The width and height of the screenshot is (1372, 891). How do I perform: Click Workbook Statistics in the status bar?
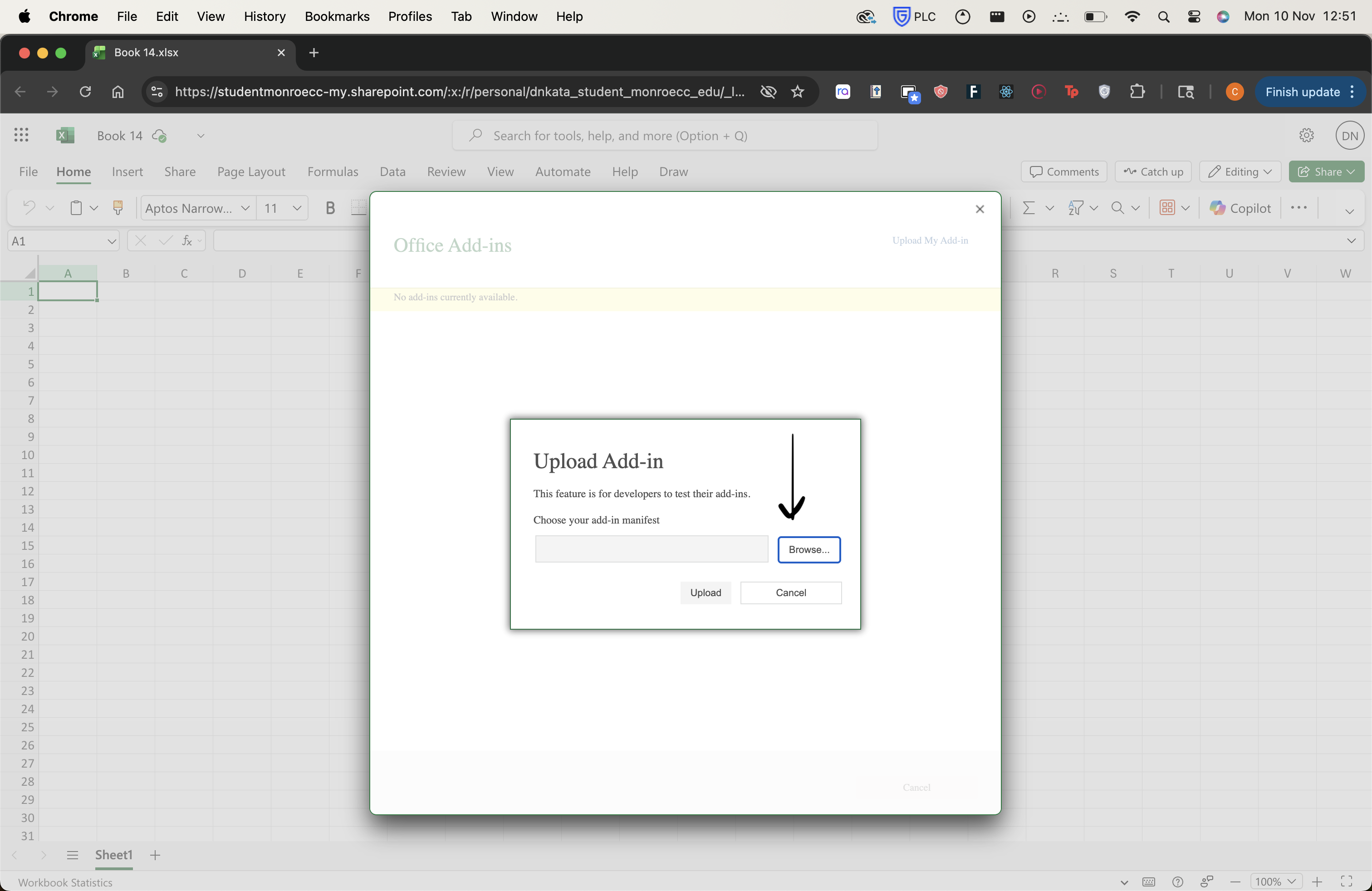64,882
